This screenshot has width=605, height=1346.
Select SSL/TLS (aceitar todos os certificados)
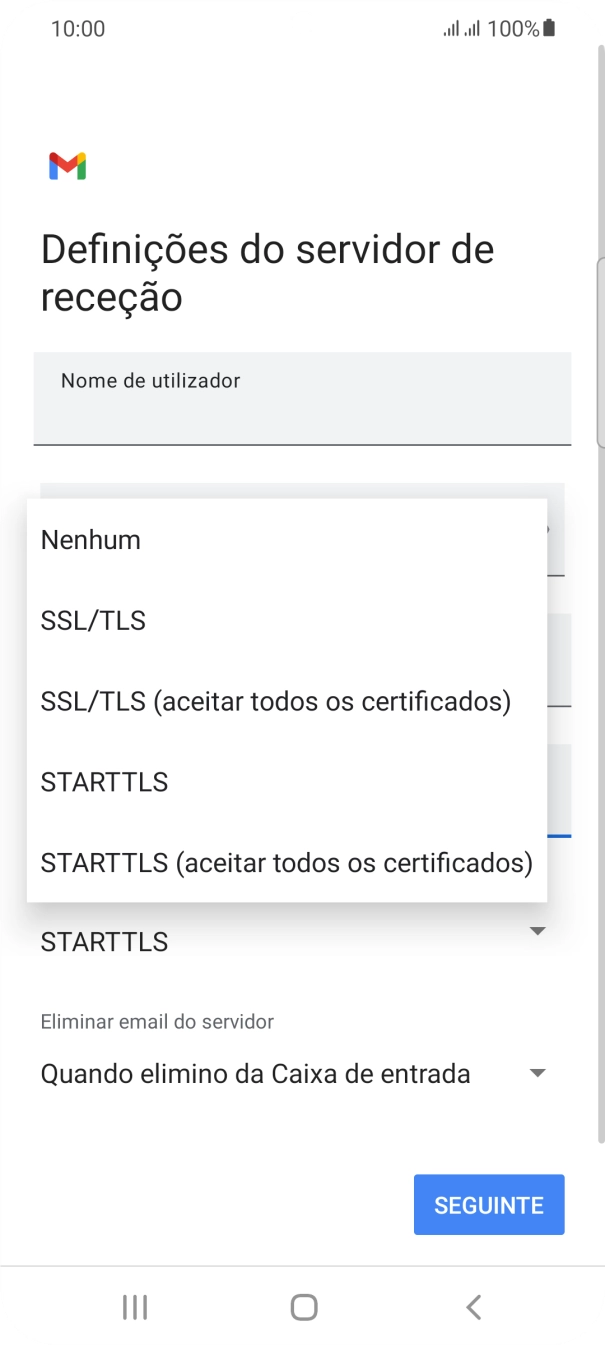click(x=276, y=701)
